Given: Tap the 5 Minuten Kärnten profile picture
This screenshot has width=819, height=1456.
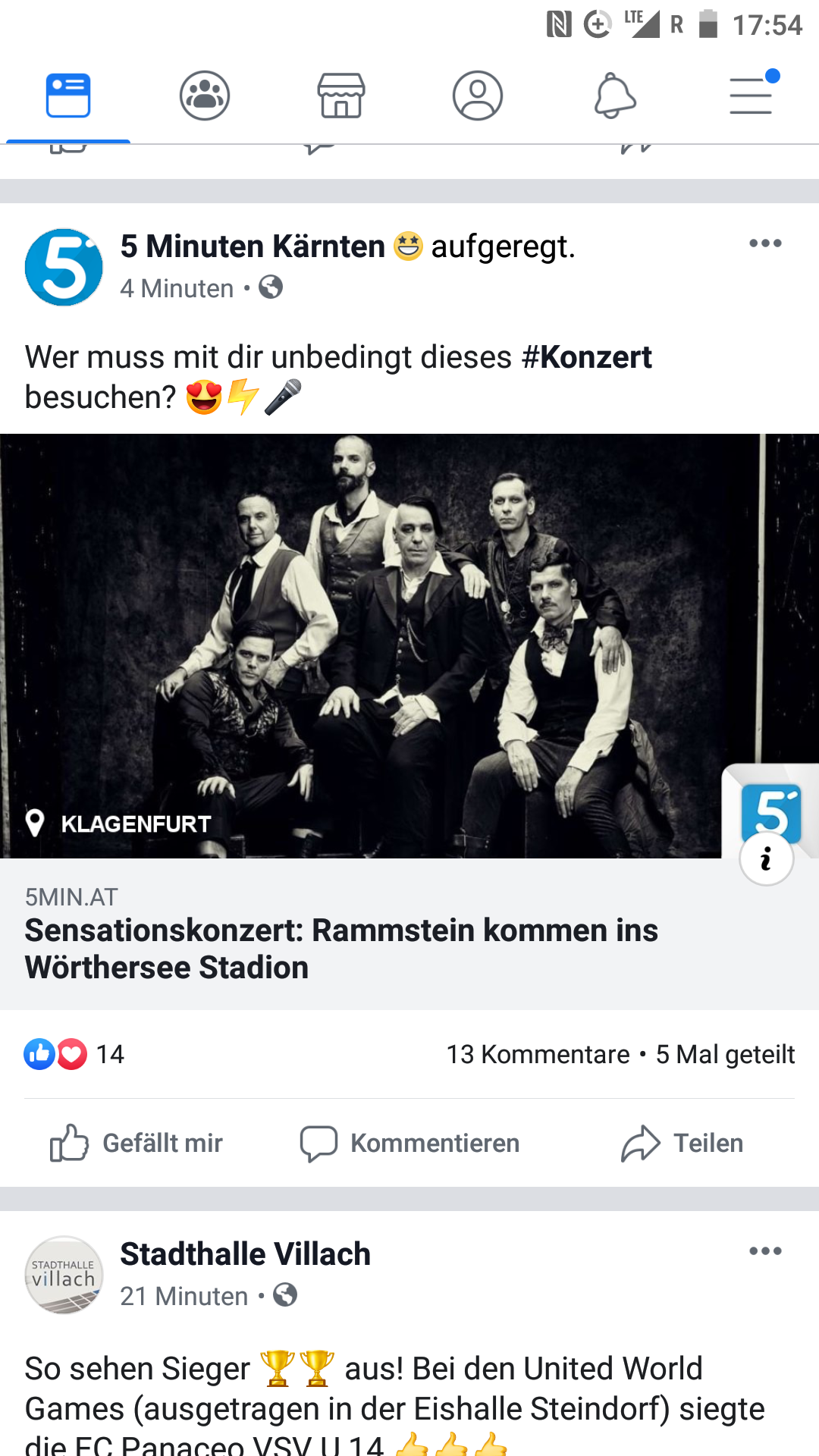Looking at the screenshot, I should tap(64, 267).
